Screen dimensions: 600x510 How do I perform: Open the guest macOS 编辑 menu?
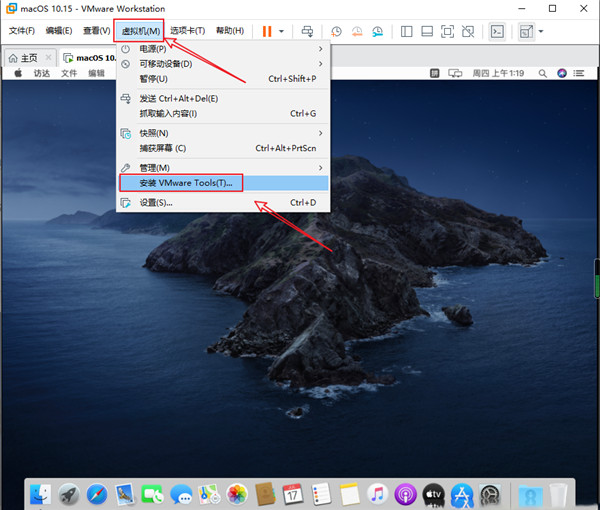click(96, 73)
